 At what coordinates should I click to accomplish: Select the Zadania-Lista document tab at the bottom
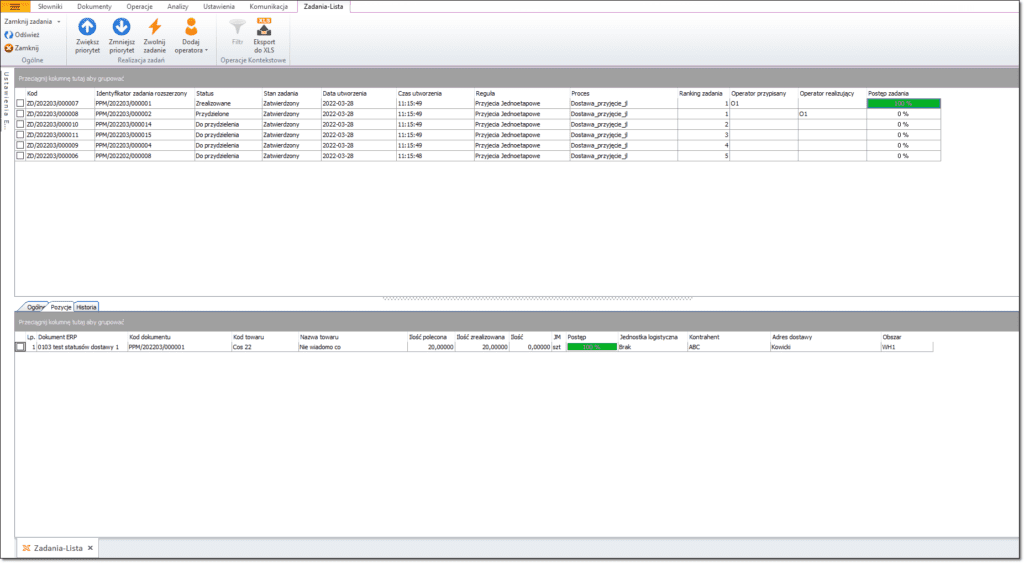click(x=58, y=548)
